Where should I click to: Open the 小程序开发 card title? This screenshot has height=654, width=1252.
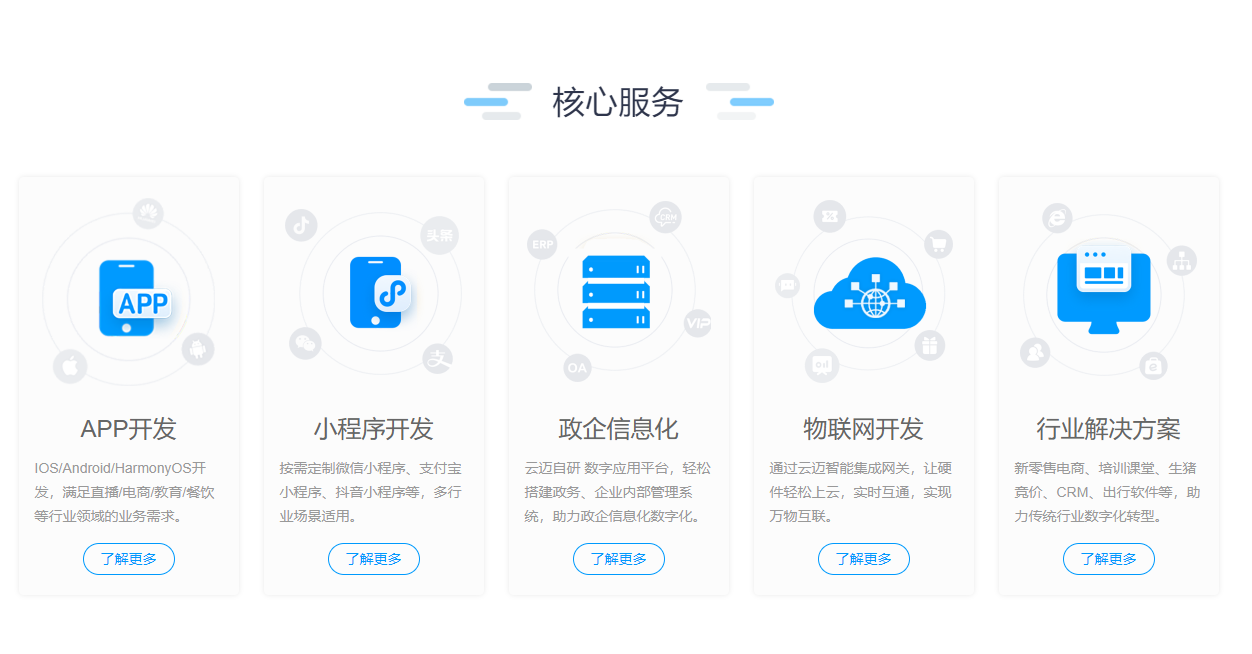(x=374, y=429)
